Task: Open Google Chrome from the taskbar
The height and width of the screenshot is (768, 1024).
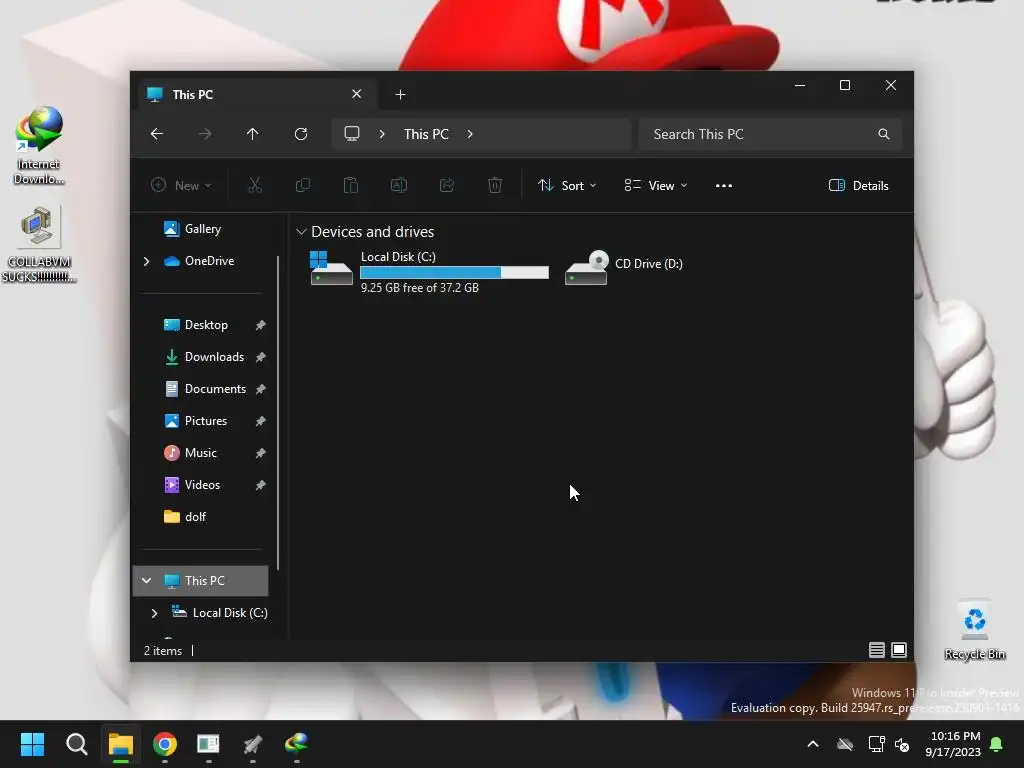Action: (165, 744)
